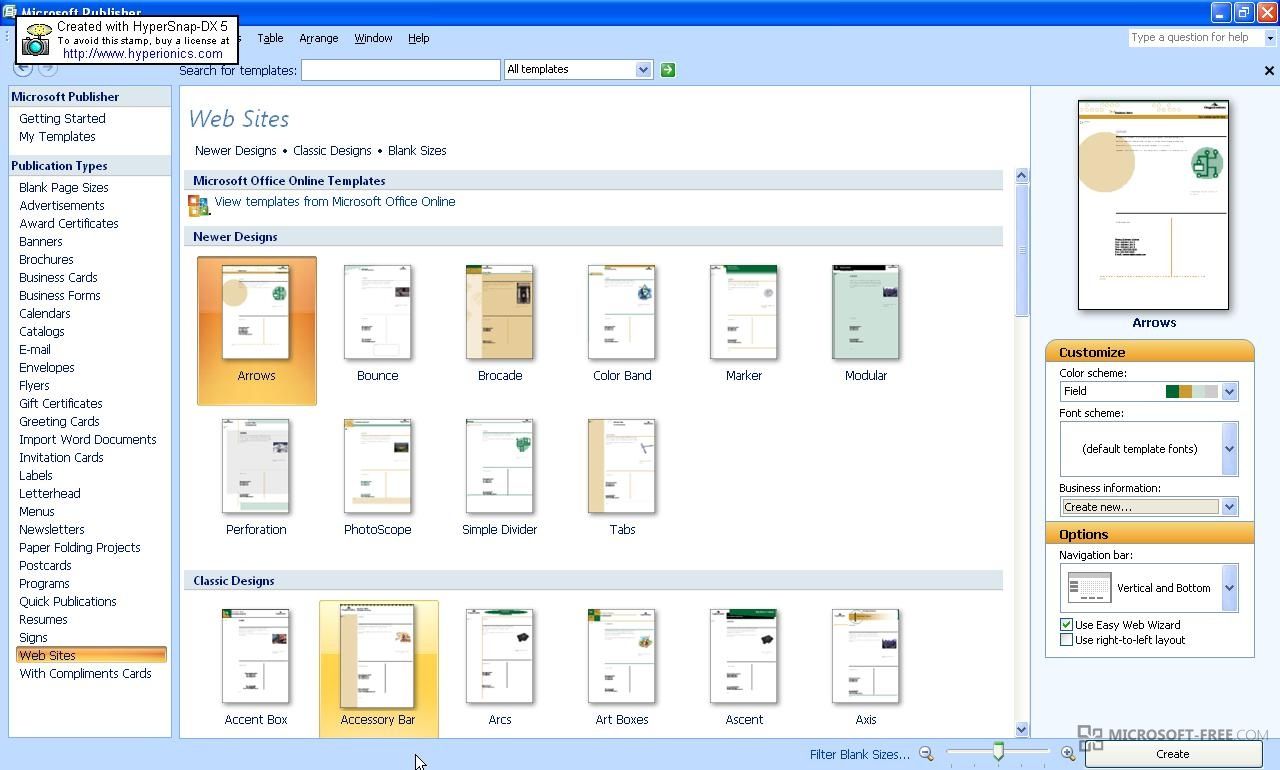The height and width of the screenshot is (770, 1280).
Task: Select Business Cards publication type
Action: (x=58, y=277)
